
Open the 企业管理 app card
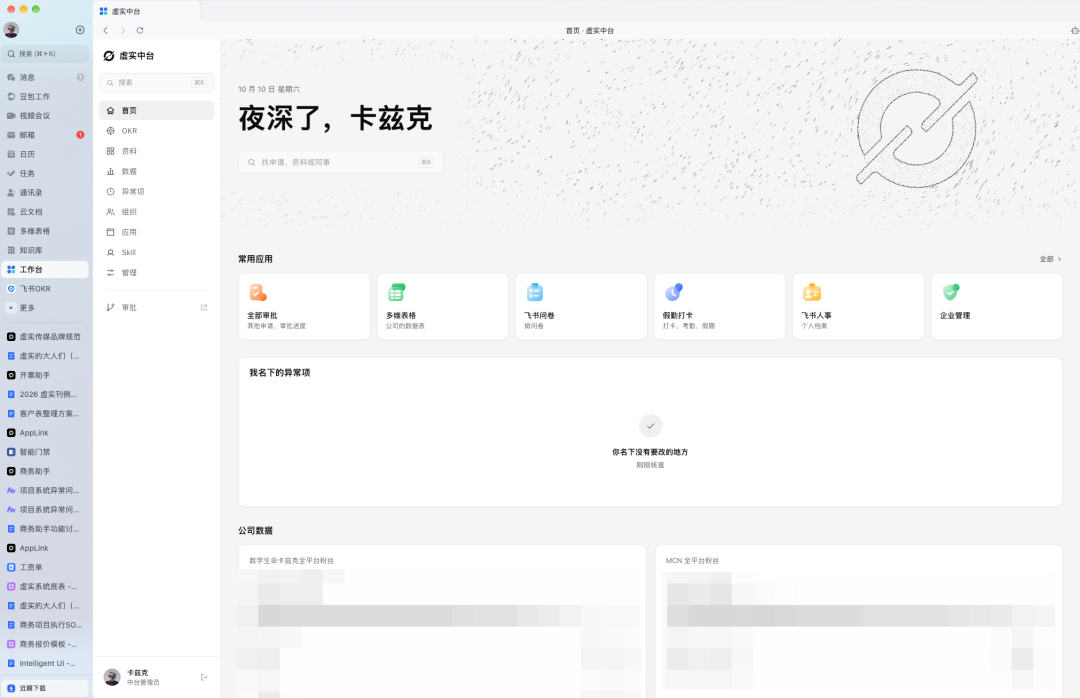coord(997,306)
